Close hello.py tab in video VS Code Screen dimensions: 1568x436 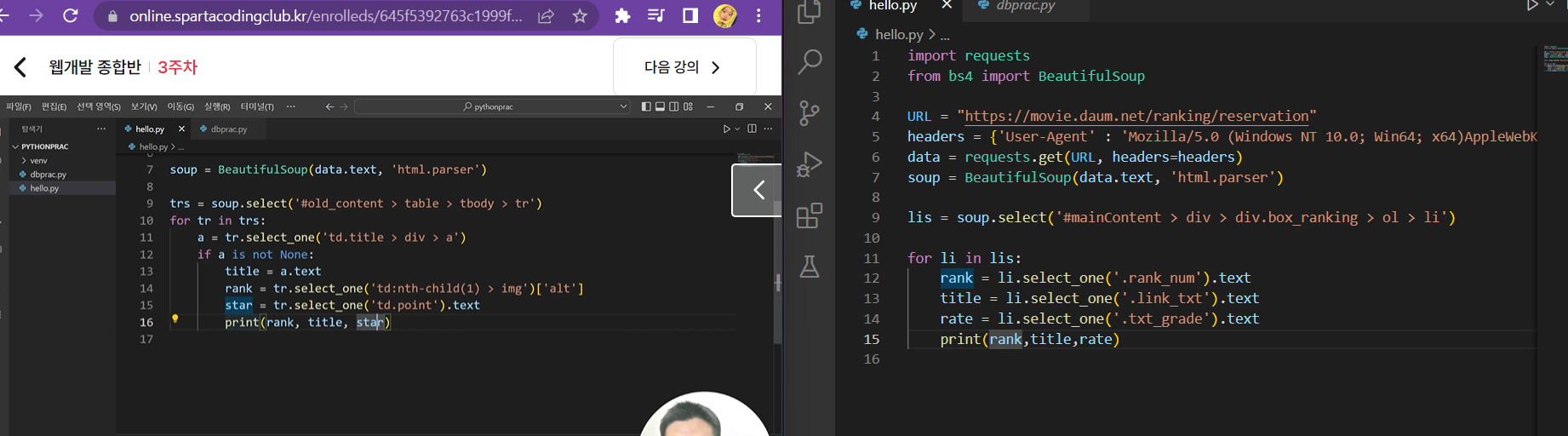click(181, 129)
